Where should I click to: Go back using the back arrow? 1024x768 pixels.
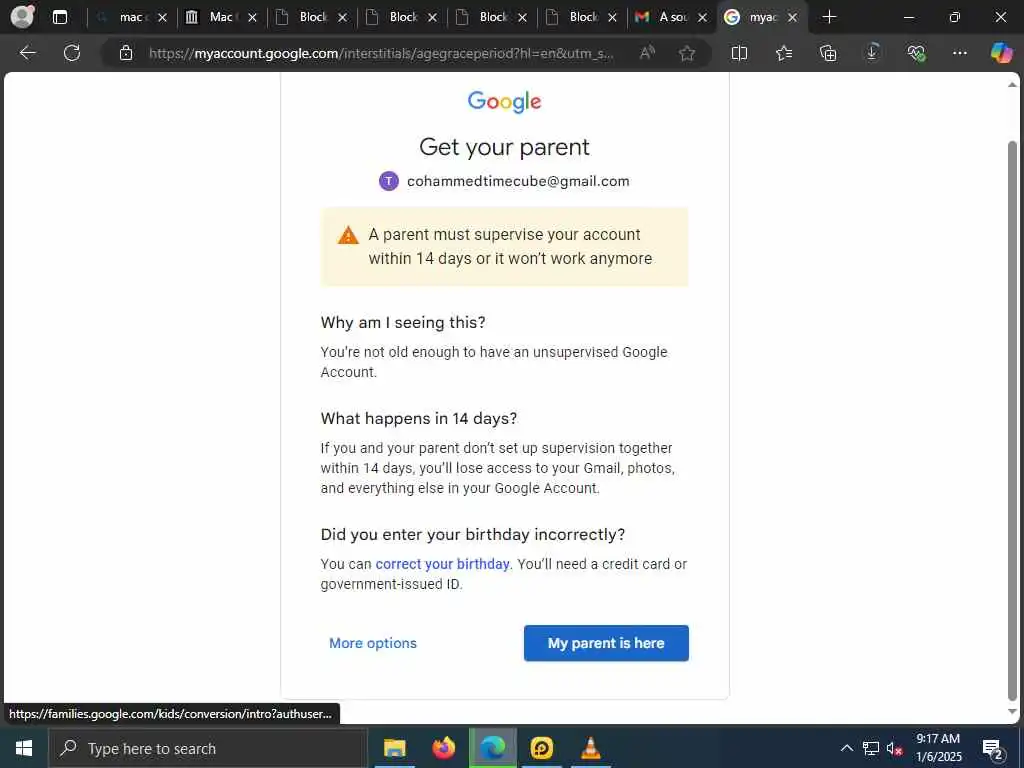[27, 53]
